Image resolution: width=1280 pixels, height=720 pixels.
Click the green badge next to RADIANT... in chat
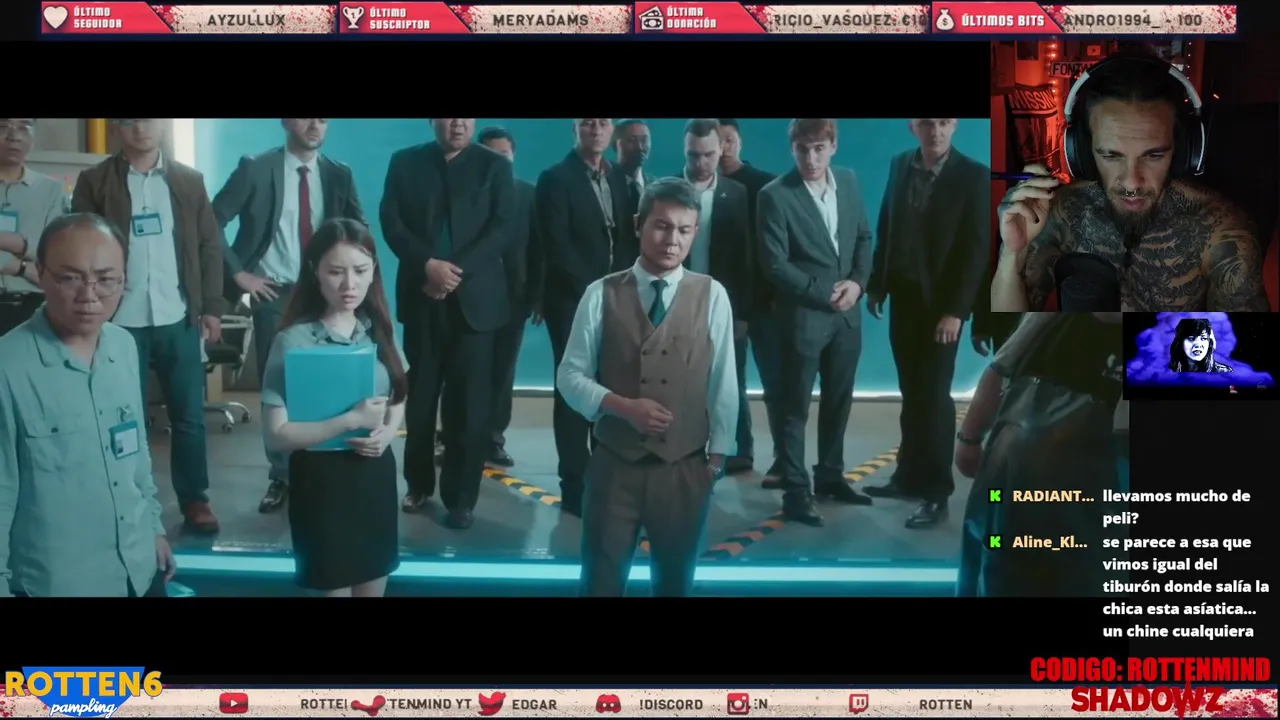[995, 496]
